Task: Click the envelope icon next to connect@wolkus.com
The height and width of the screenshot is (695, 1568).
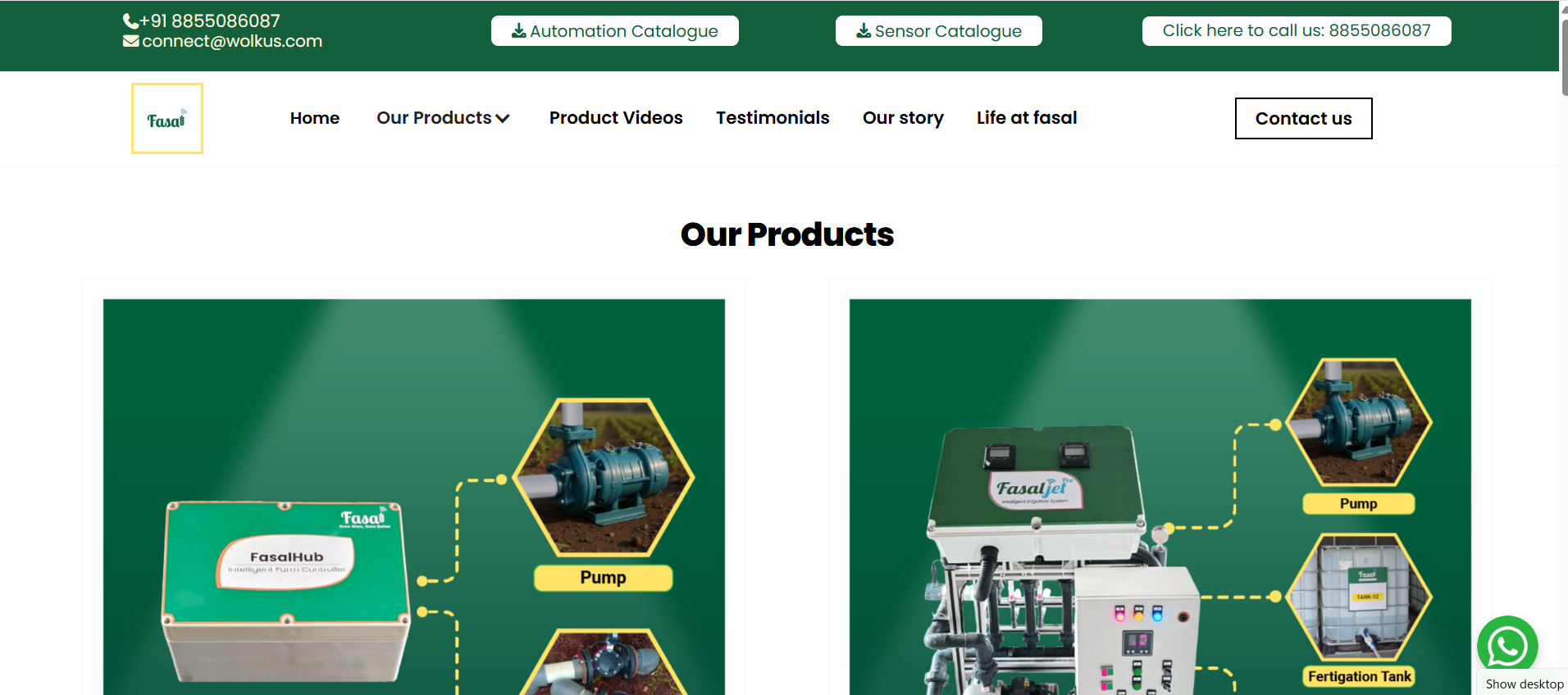Action: [131, 41]
